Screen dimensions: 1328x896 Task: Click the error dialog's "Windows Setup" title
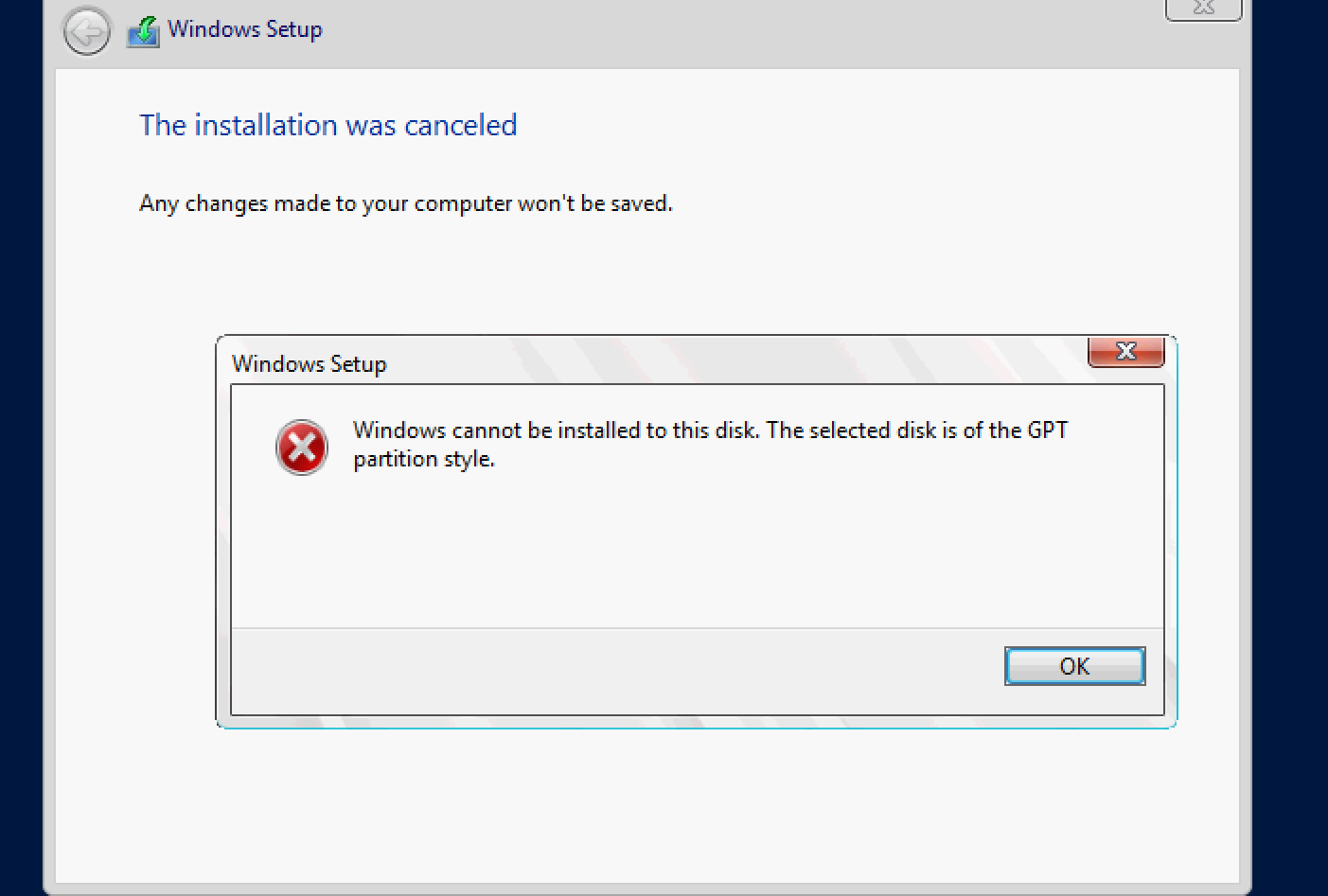click(310, 364)
